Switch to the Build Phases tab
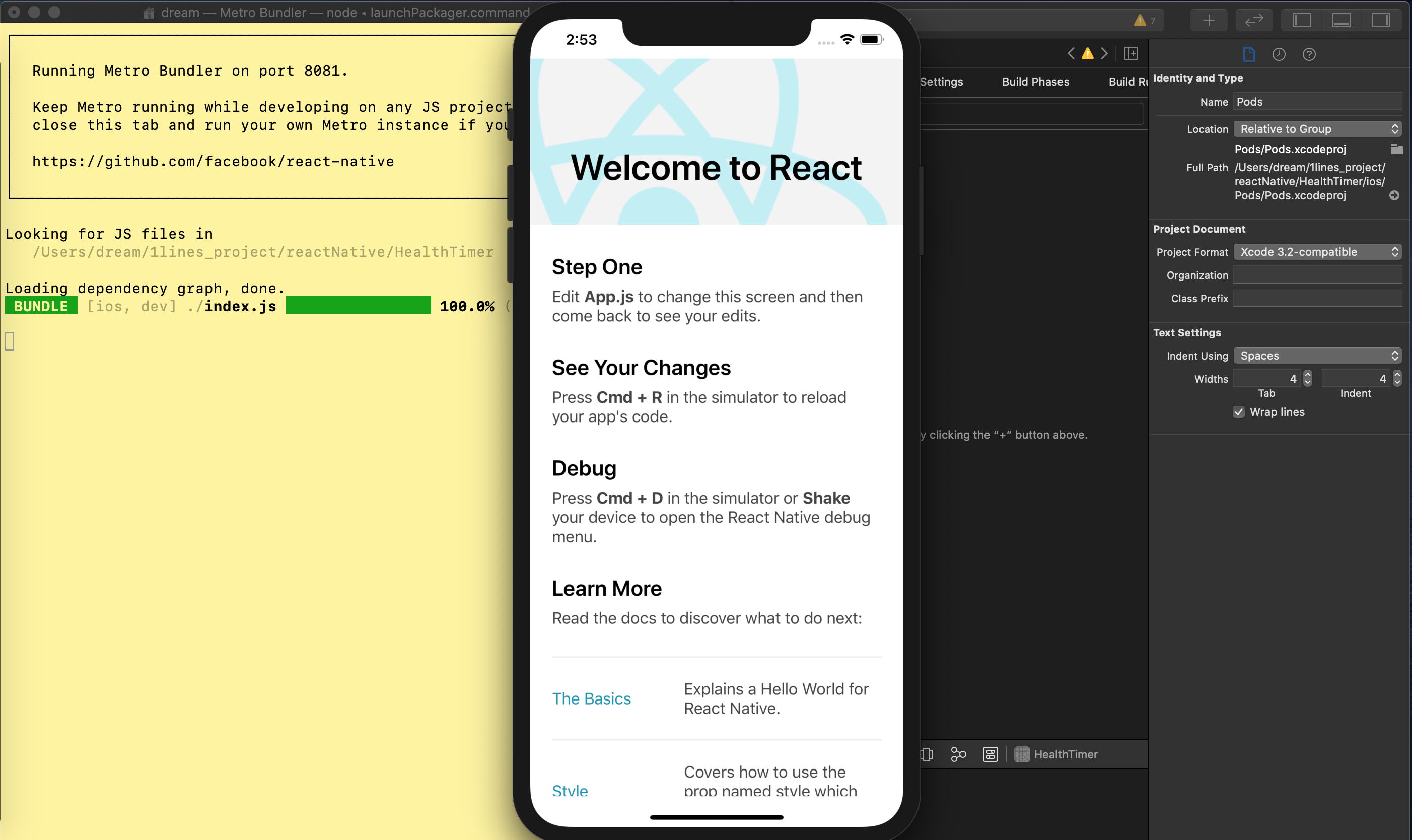 (x=1035, y=82)
